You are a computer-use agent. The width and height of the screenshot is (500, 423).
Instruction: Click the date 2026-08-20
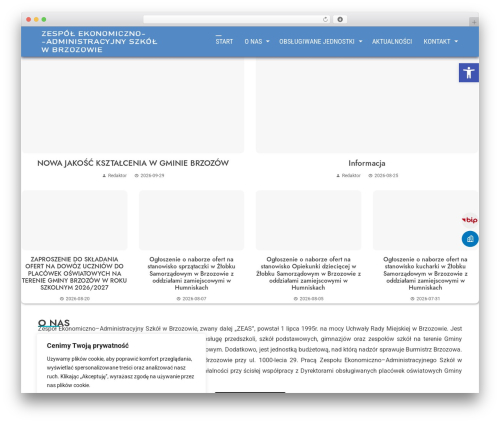point(78,299)
